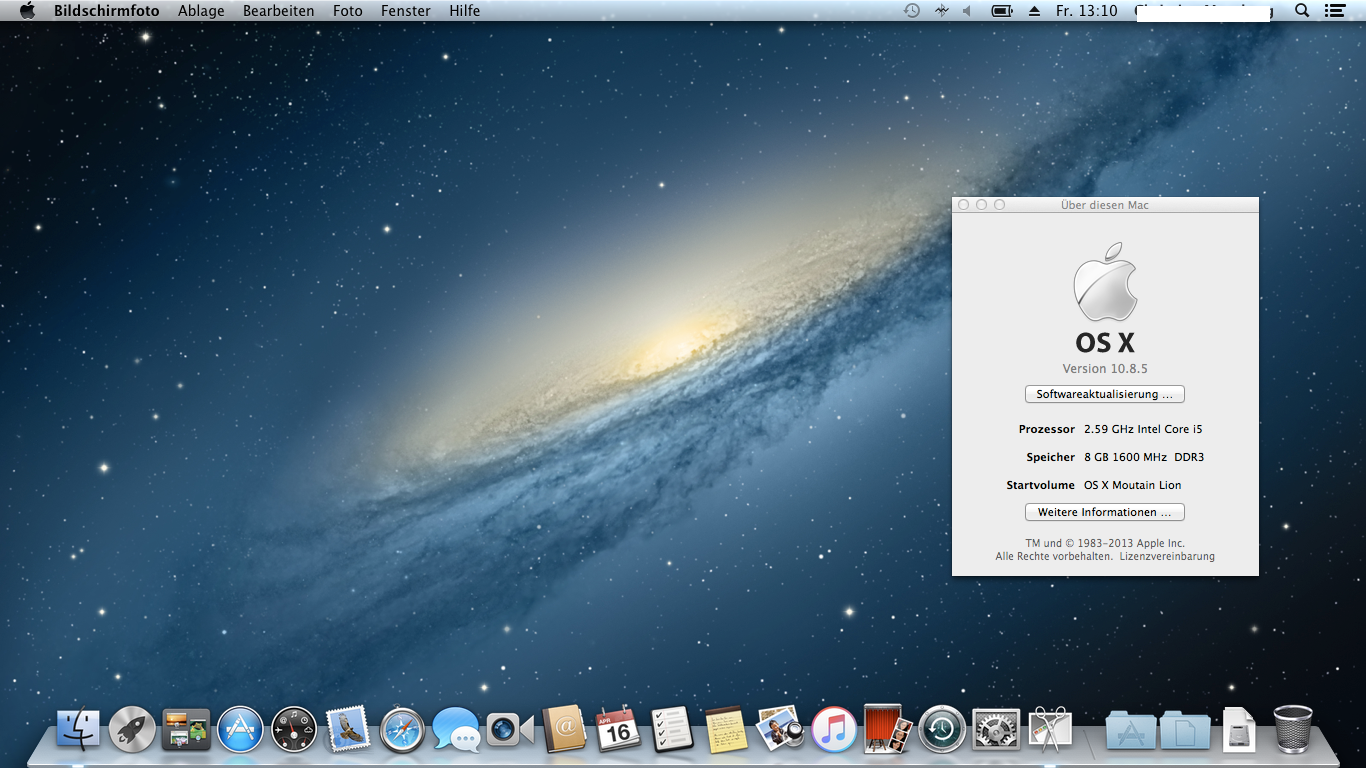Screen dimensions: 1366x768
Task: Click the Mail stamp icon in dock
Action: click(x=348, y=729)
